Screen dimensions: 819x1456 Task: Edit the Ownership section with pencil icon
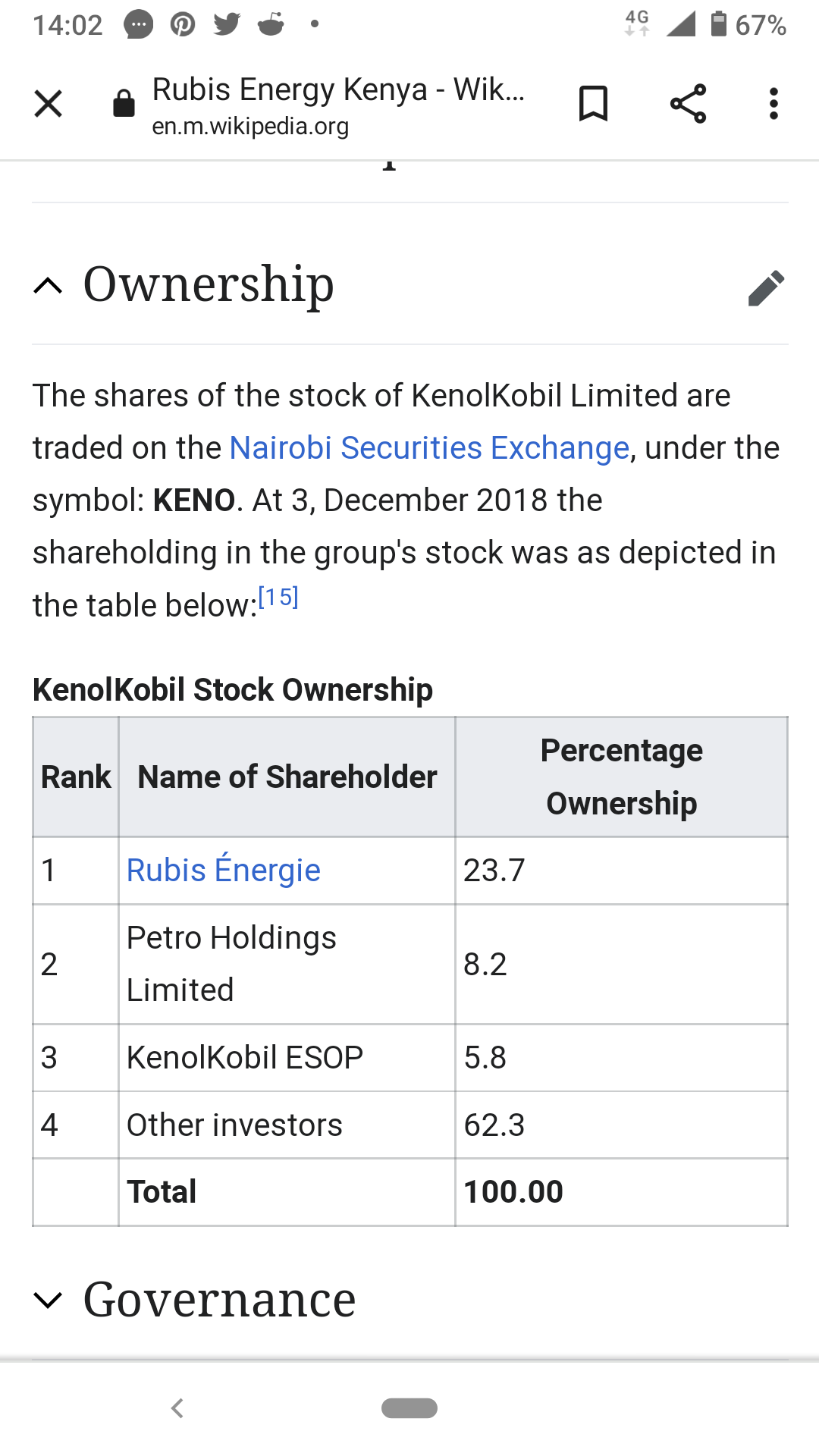(x=766, y=287)
